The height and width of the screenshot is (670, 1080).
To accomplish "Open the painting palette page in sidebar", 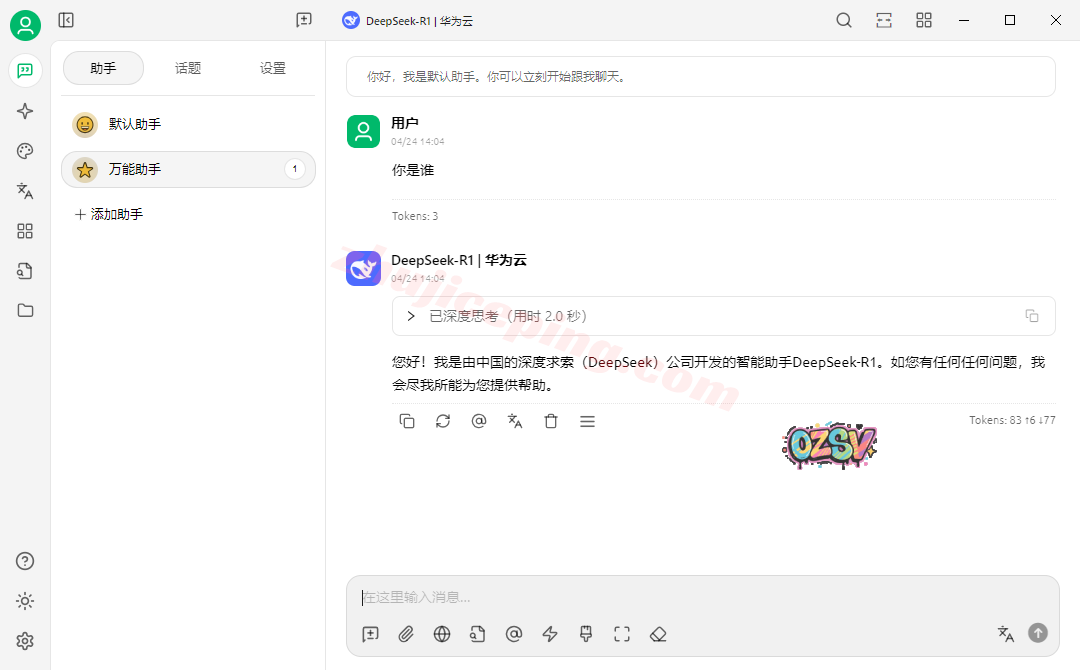I will coord(25,151).
